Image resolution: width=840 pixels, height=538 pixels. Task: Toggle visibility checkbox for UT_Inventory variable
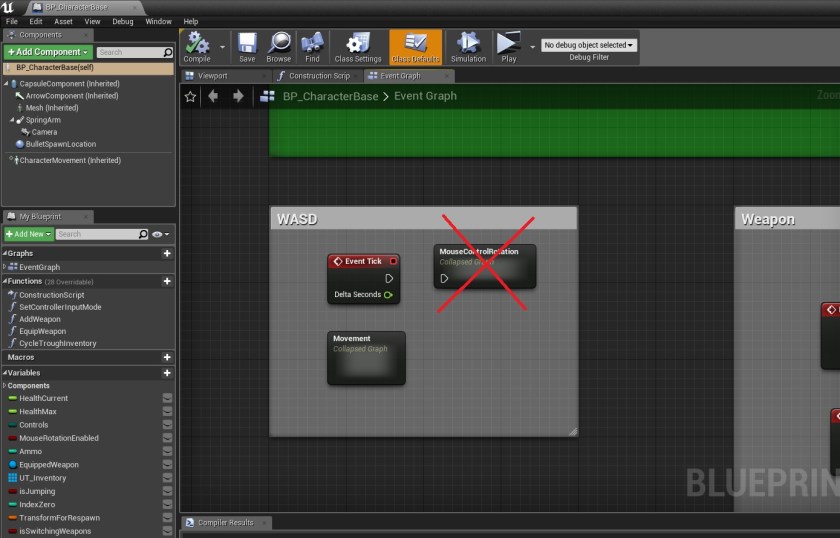point(167,478)
